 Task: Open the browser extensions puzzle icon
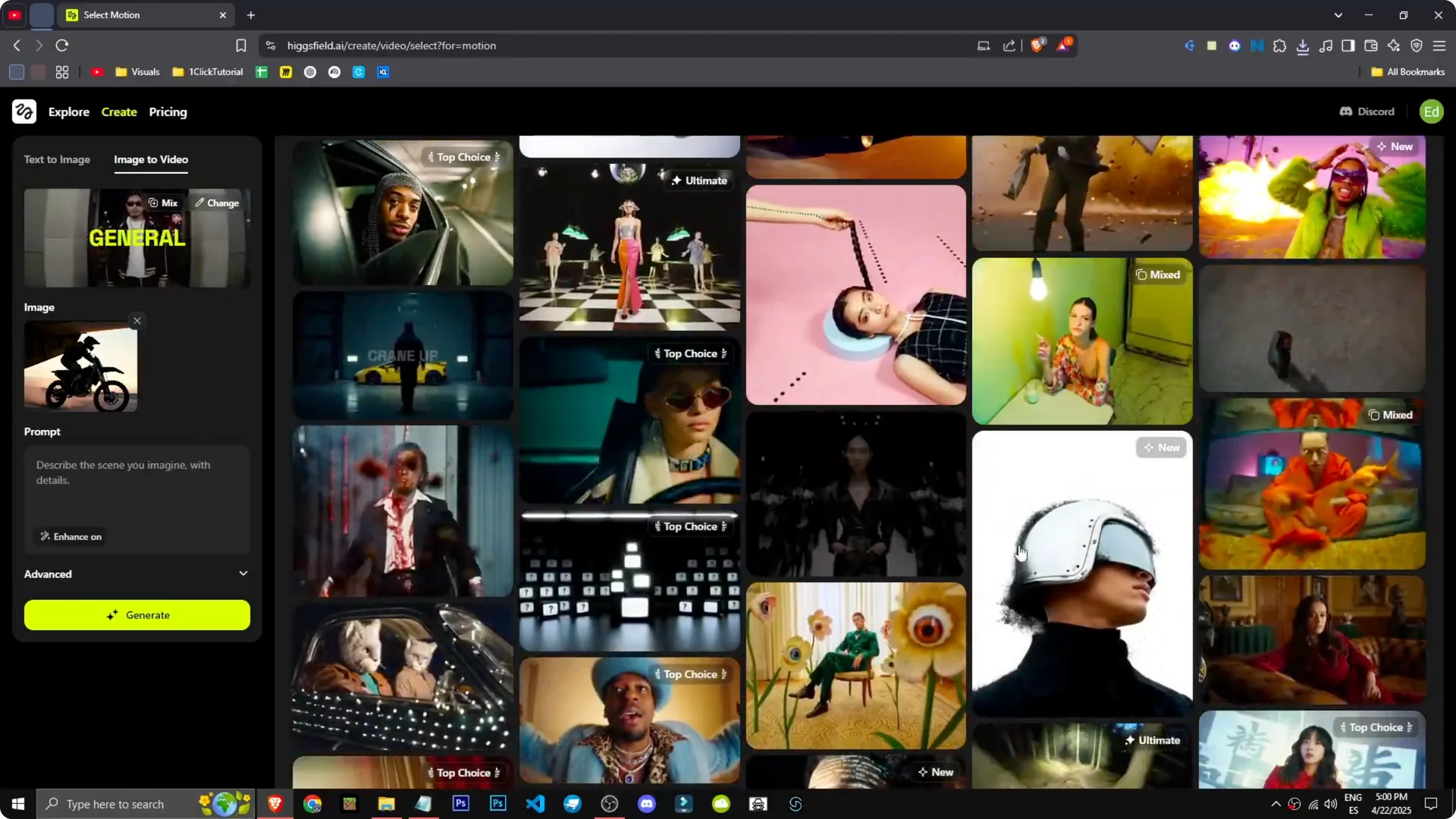pos(1280,45)
